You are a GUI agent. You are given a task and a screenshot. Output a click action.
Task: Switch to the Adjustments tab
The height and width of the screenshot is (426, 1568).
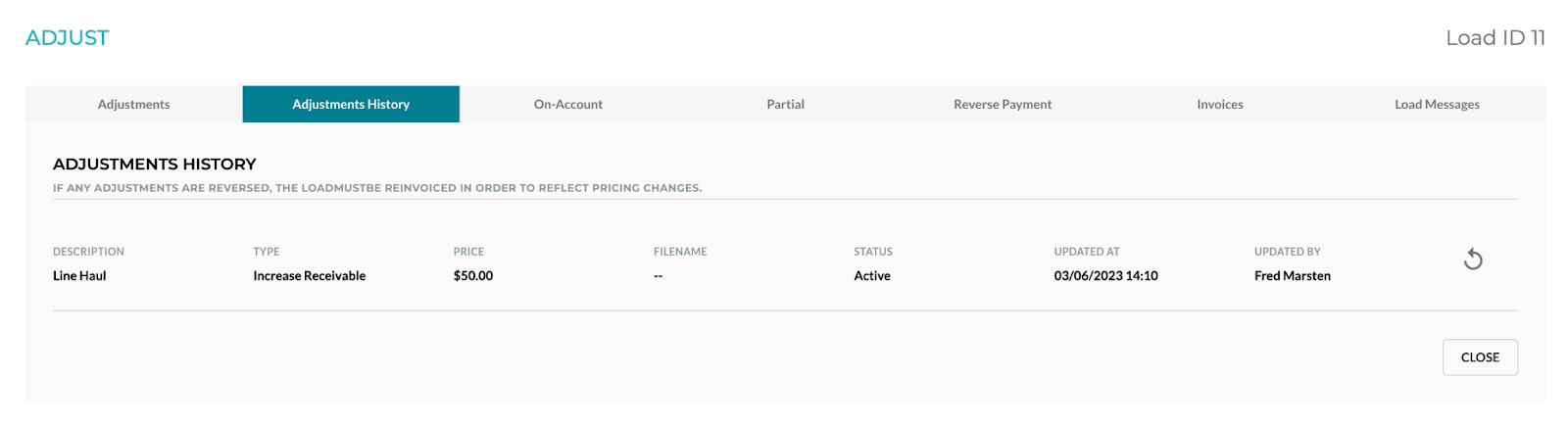[x=133, y=104]
